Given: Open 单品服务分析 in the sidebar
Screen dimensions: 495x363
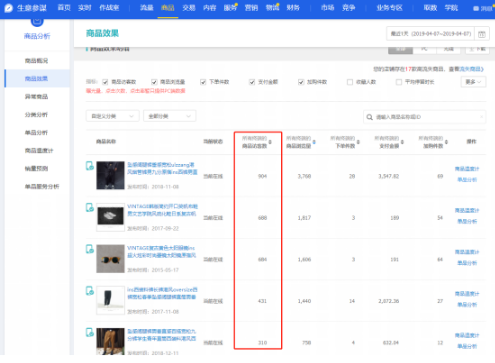Looking at the screenshot, I should [x=42, y=187].
